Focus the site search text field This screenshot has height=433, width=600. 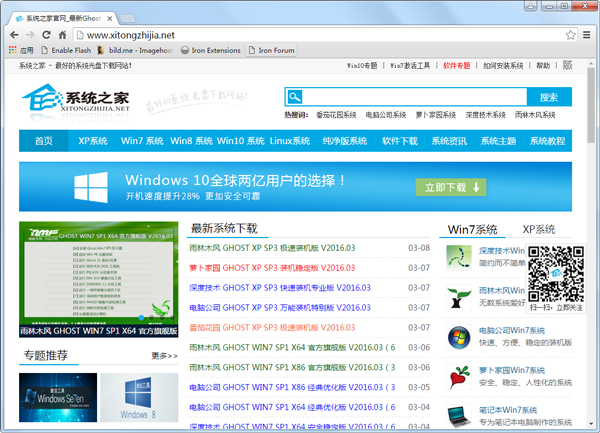point(415,97)
